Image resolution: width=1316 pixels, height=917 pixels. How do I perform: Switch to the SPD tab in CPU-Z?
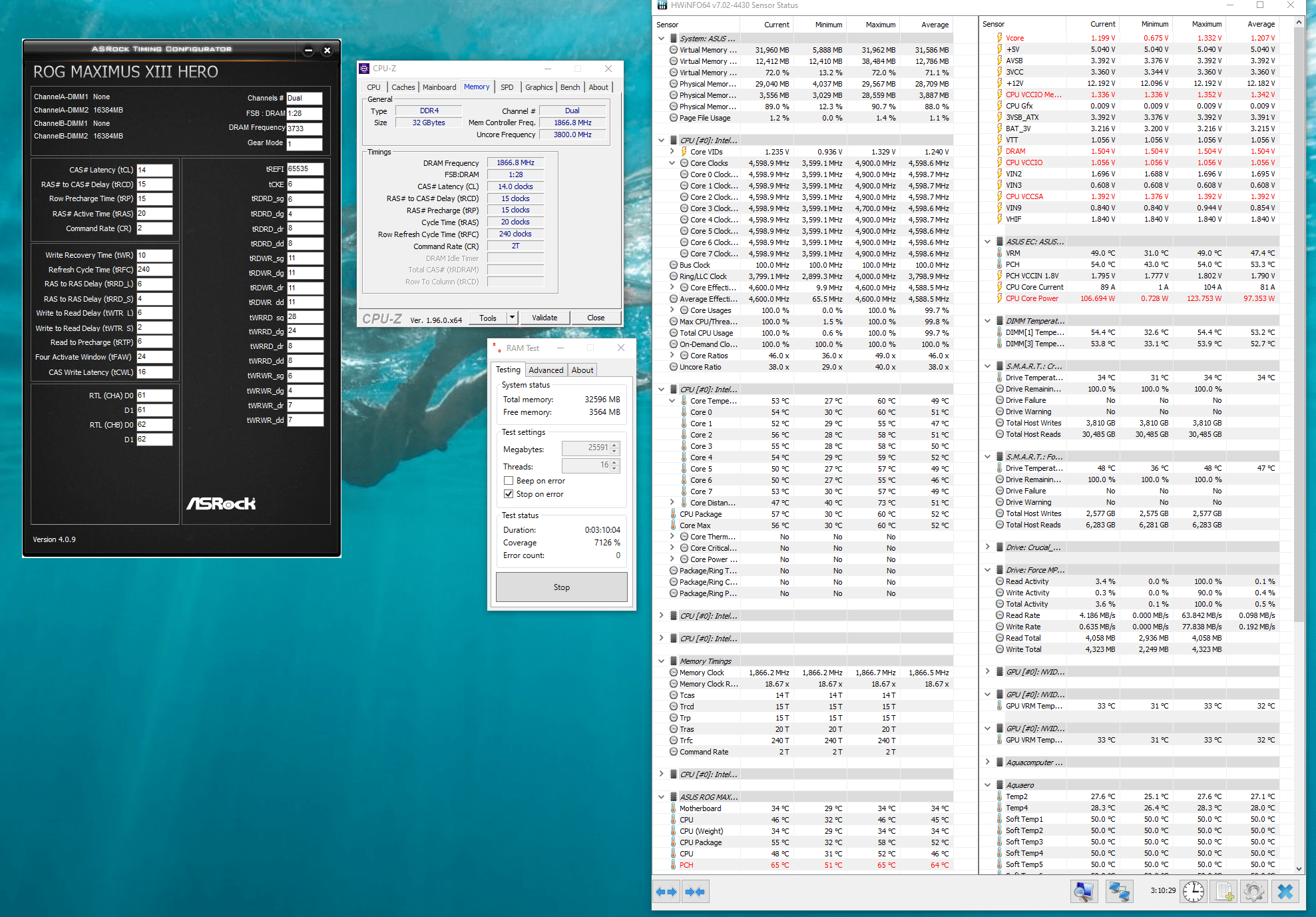(507, 87)
